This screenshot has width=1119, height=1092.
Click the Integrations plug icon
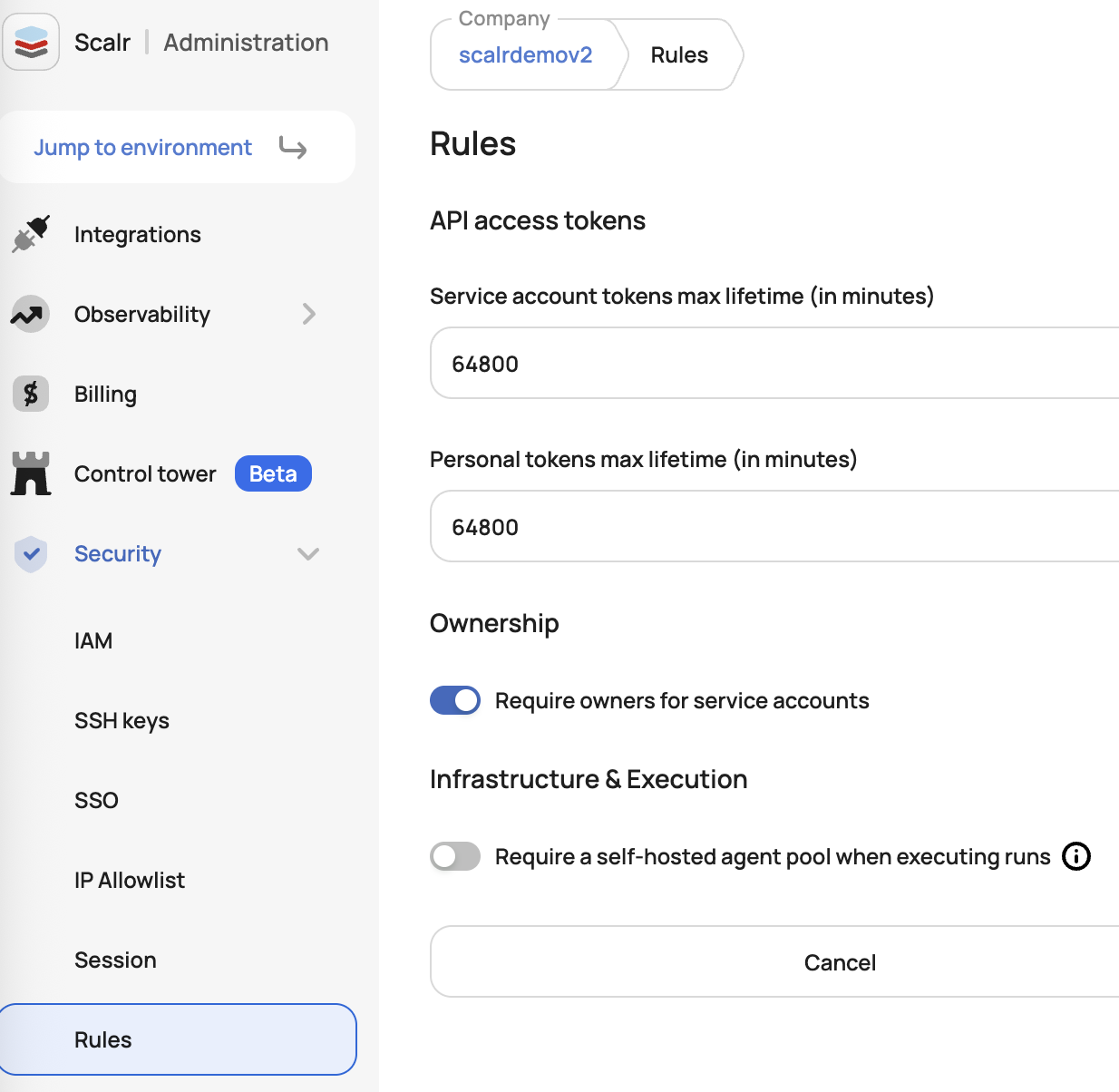(x=31, y=235)
